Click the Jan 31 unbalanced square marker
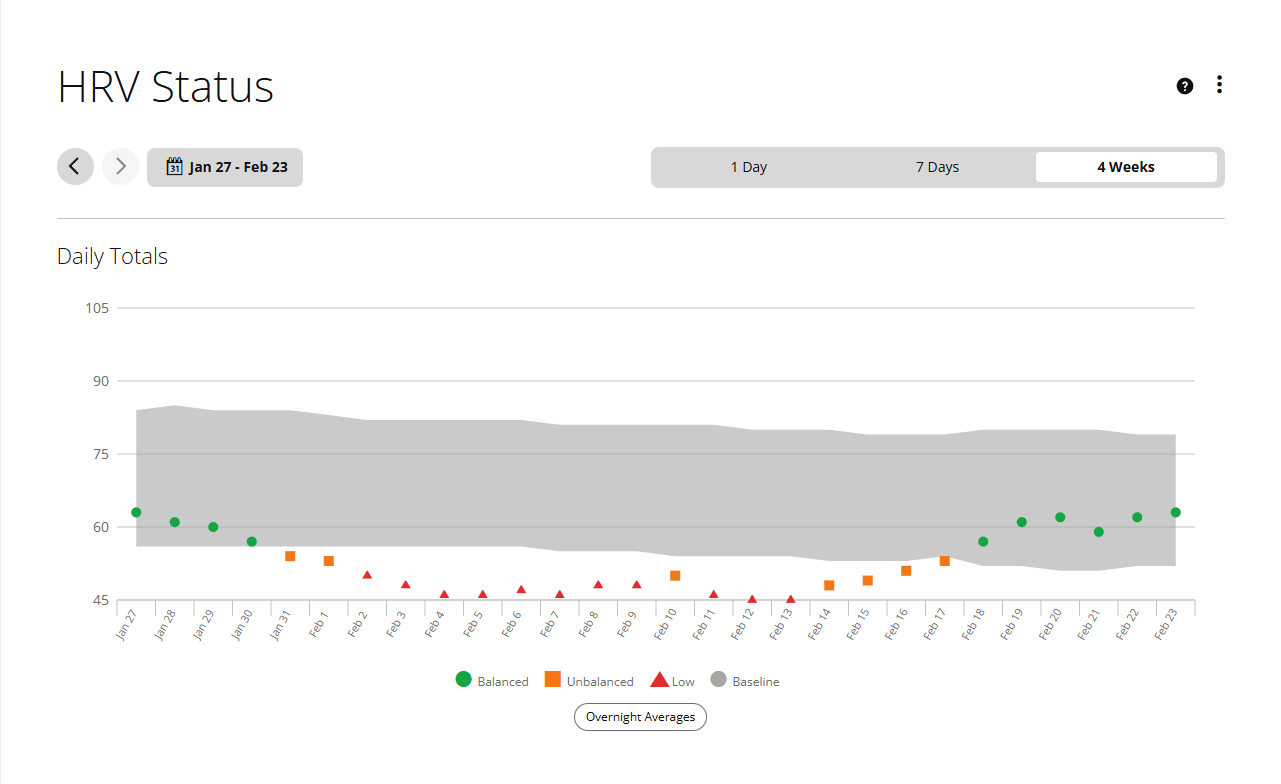 click(x=290, y=556)
